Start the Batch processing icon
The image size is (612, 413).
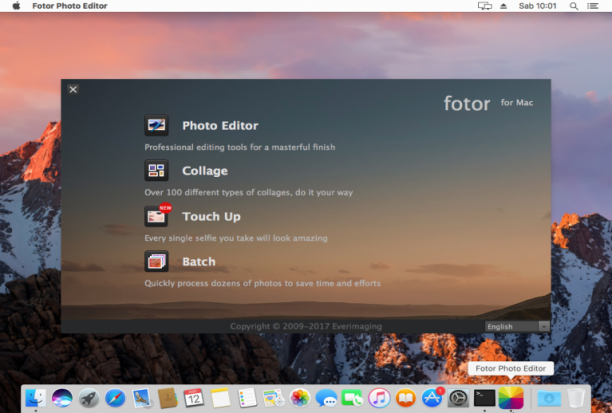[x=157, y=261]
